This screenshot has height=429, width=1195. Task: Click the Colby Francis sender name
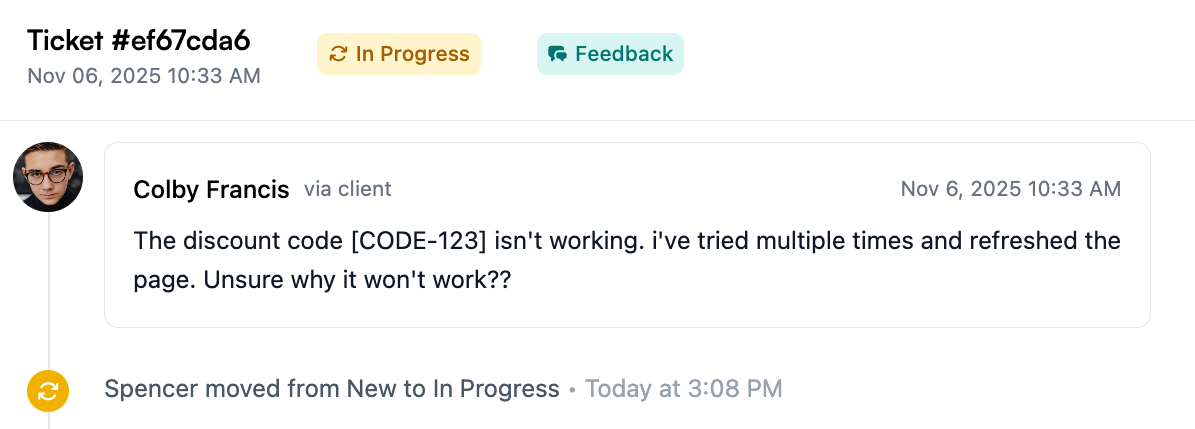[211, 189]
